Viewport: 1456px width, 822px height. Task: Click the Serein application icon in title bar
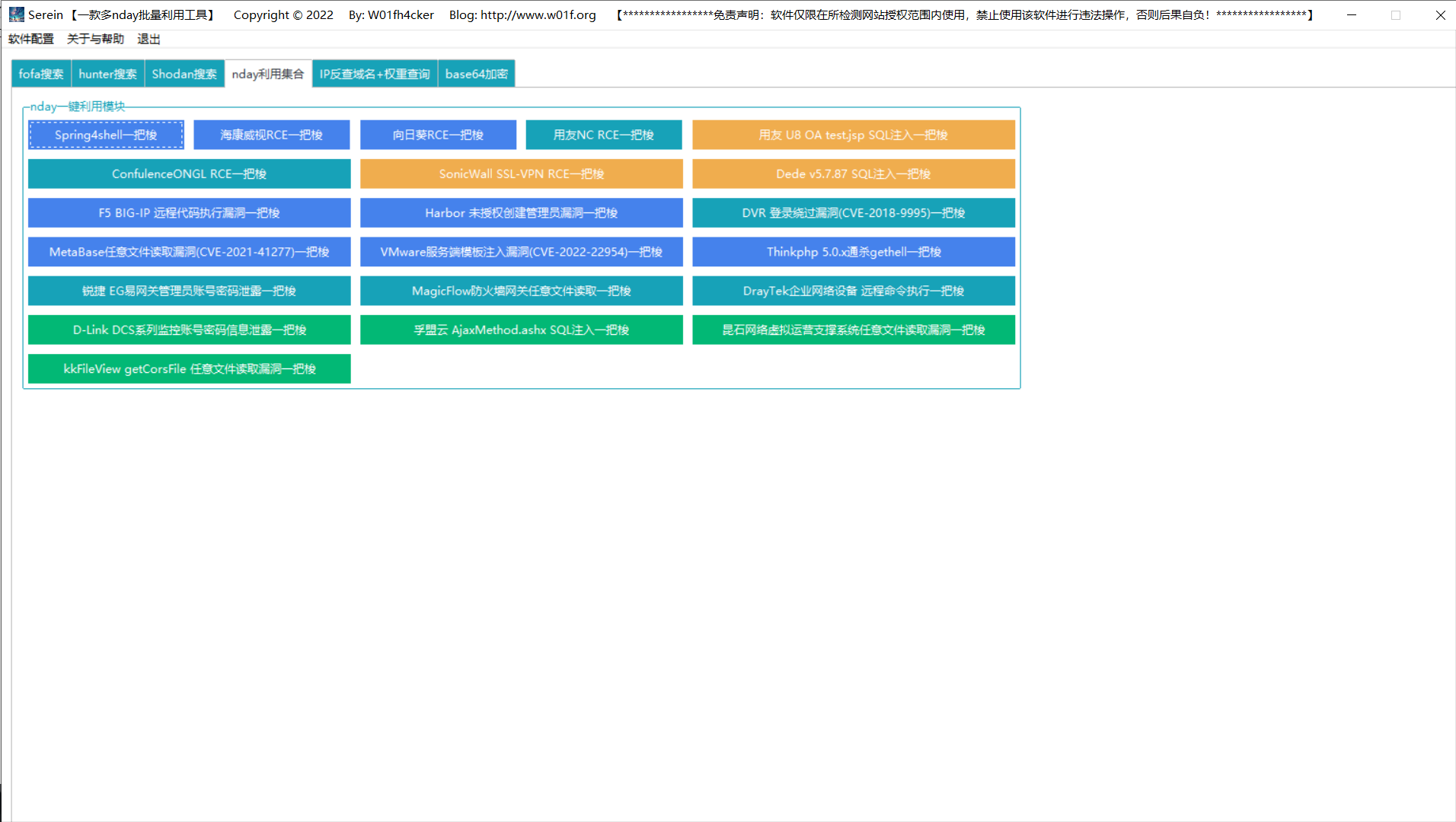click(x=16, y=14)
